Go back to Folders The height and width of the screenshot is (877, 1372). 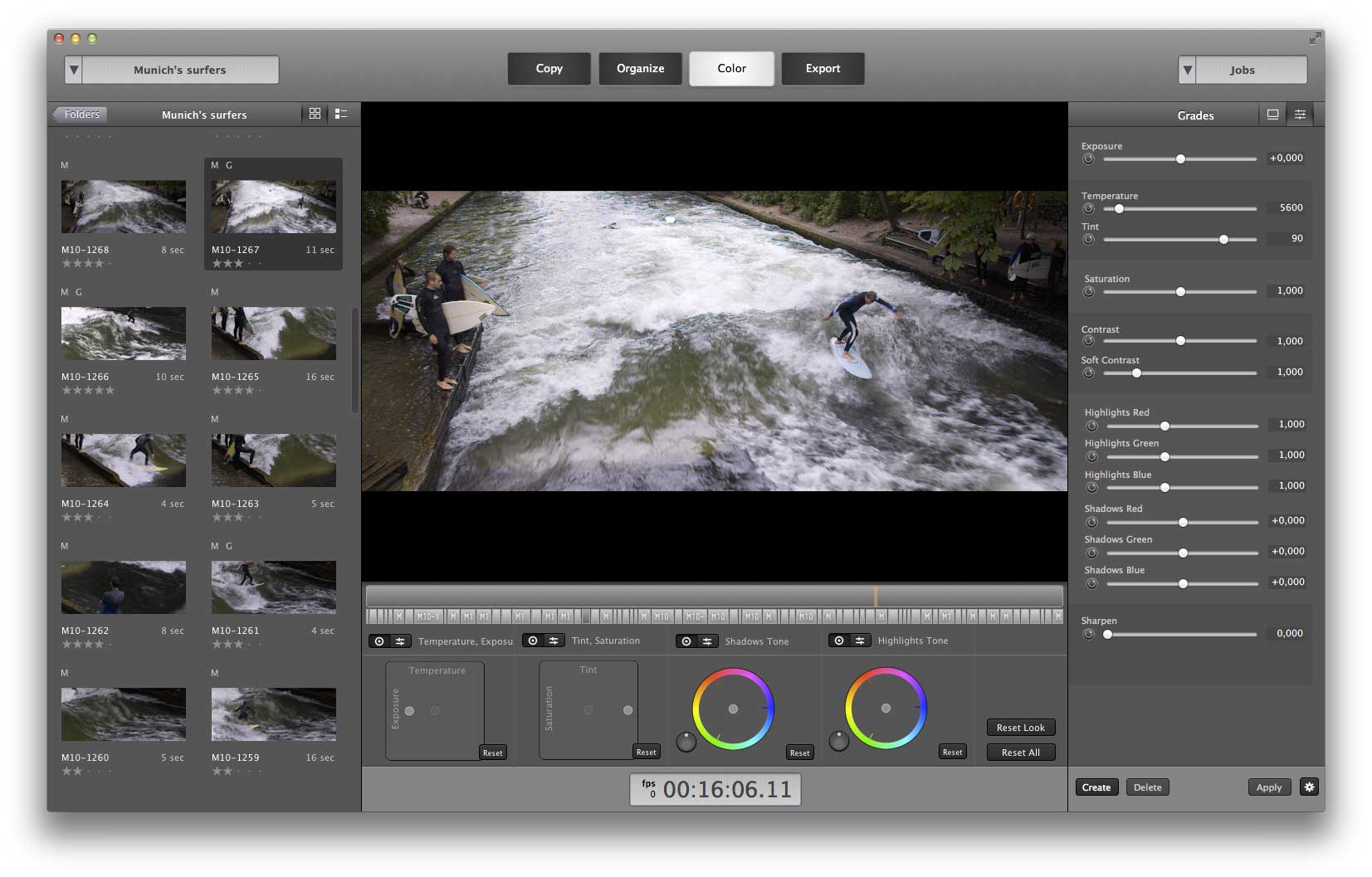point(81,114)
